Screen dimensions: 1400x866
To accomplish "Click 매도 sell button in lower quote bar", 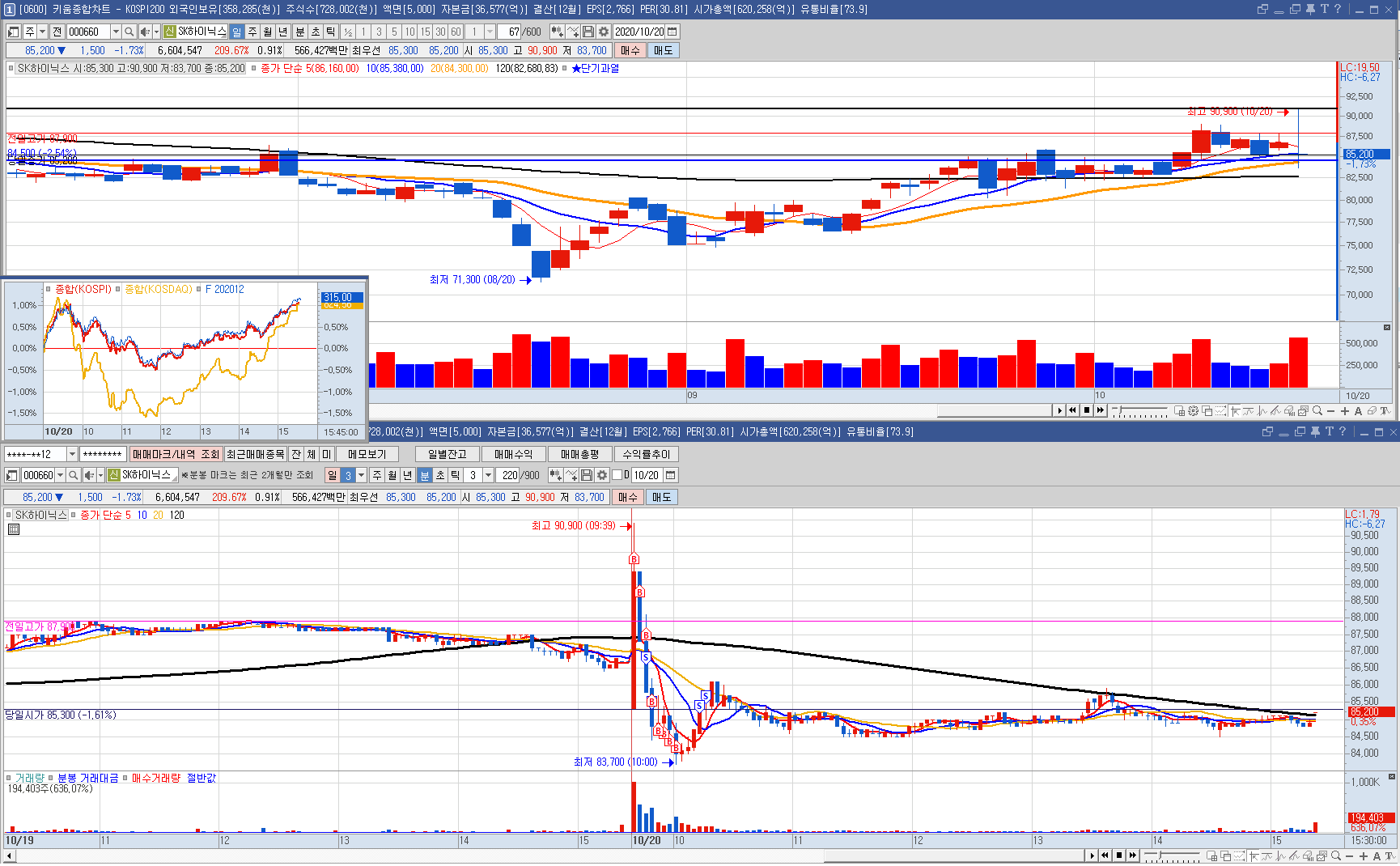I will click(x=661, y=497).
